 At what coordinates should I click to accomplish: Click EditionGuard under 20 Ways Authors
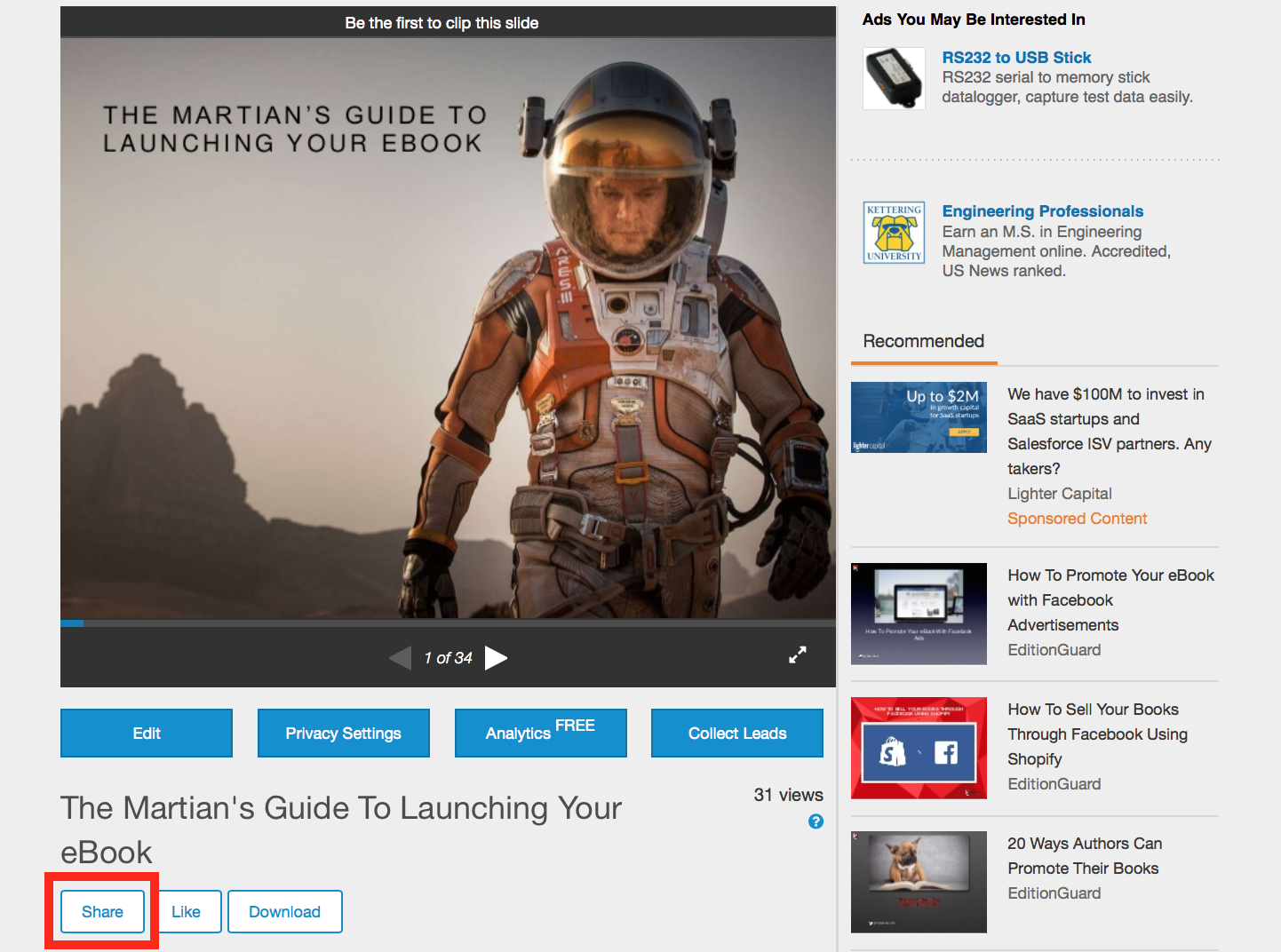1054,893
